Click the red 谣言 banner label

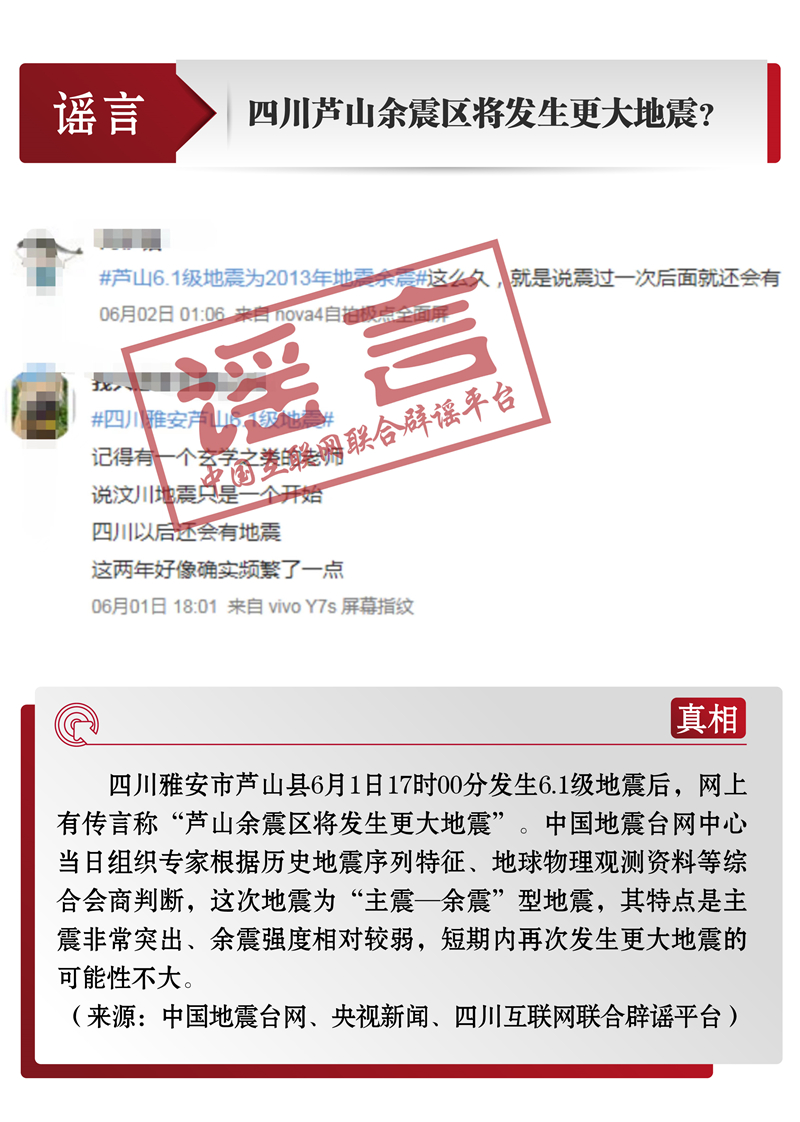[98, 114]
